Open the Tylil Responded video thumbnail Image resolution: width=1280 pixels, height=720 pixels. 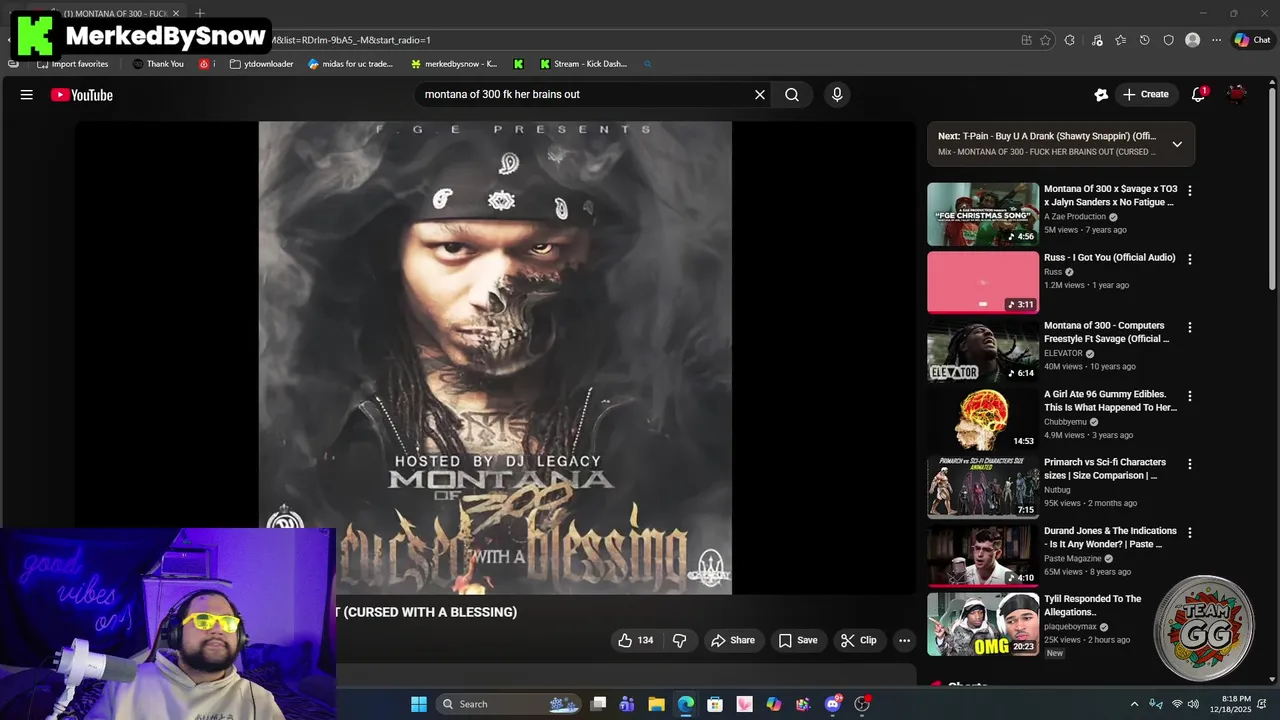[983, 625]
